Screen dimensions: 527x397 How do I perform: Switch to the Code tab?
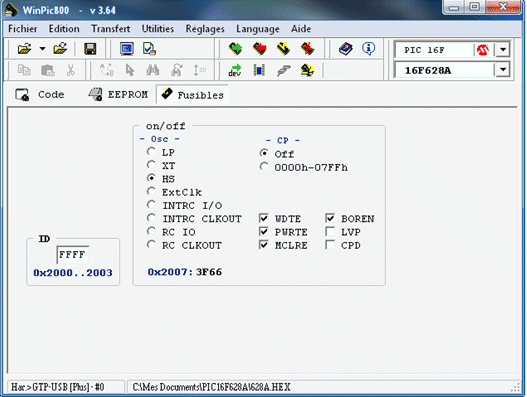[x=40, y=95]
